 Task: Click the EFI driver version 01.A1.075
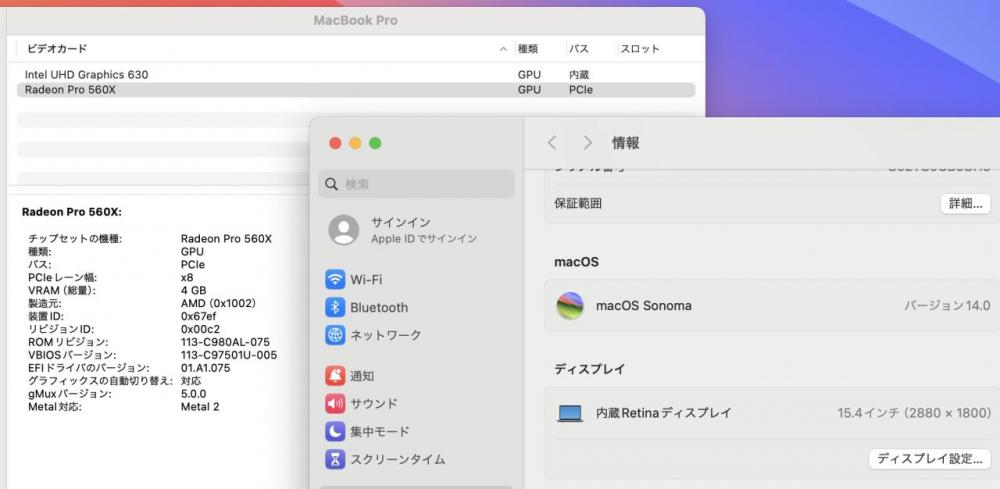[x=205, y=368]
